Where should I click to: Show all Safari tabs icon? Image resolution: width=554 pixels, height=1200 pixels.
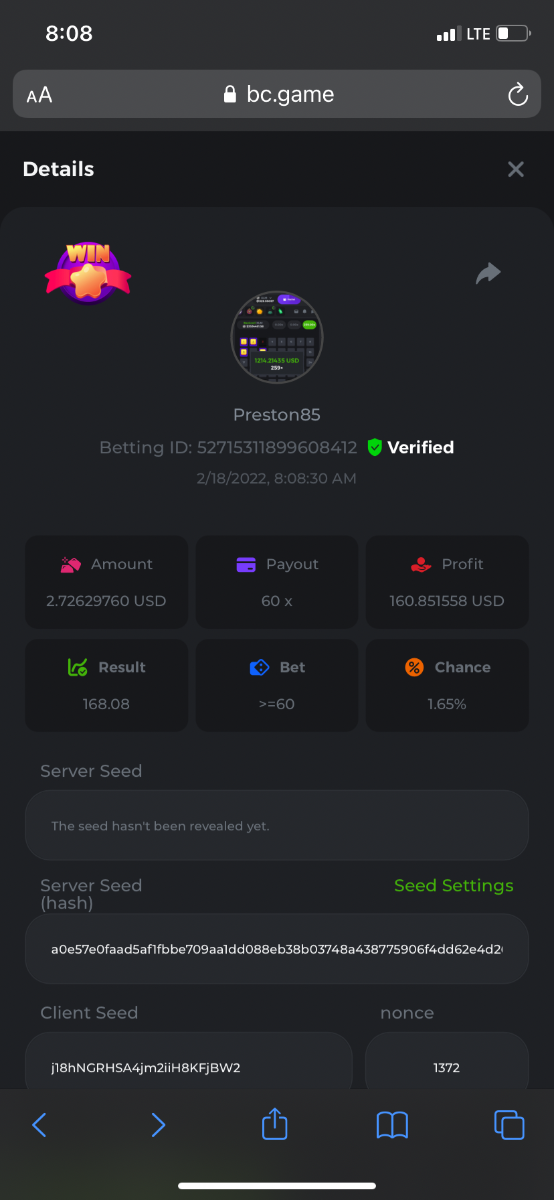tap(509, 1125)
